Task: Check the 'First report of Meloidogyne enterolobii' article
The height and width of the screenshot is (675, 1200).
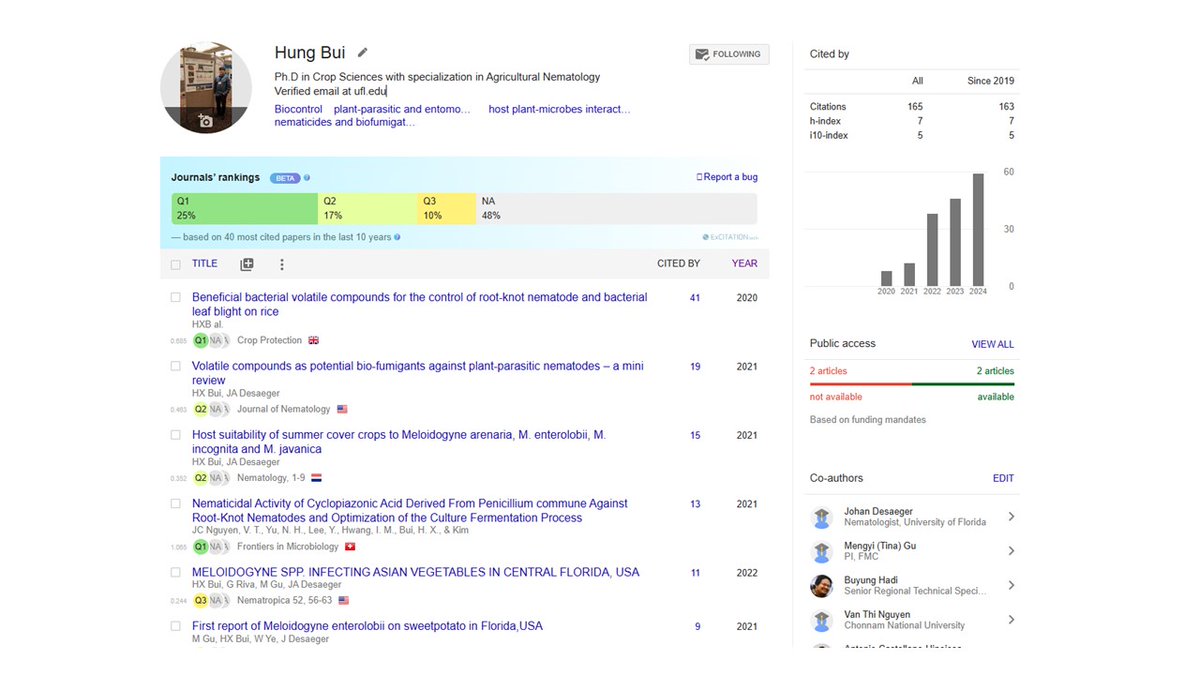Action: click(176, 627)
